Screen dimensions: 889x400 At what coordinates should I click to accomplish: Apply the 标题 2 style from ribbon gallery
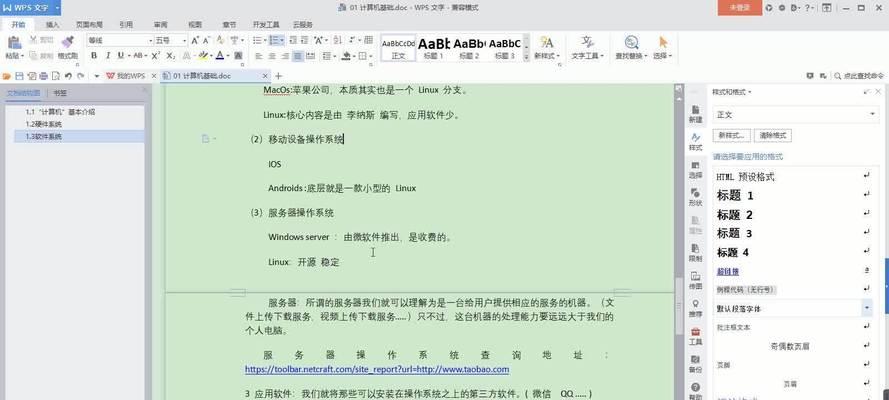pos(469,48)
